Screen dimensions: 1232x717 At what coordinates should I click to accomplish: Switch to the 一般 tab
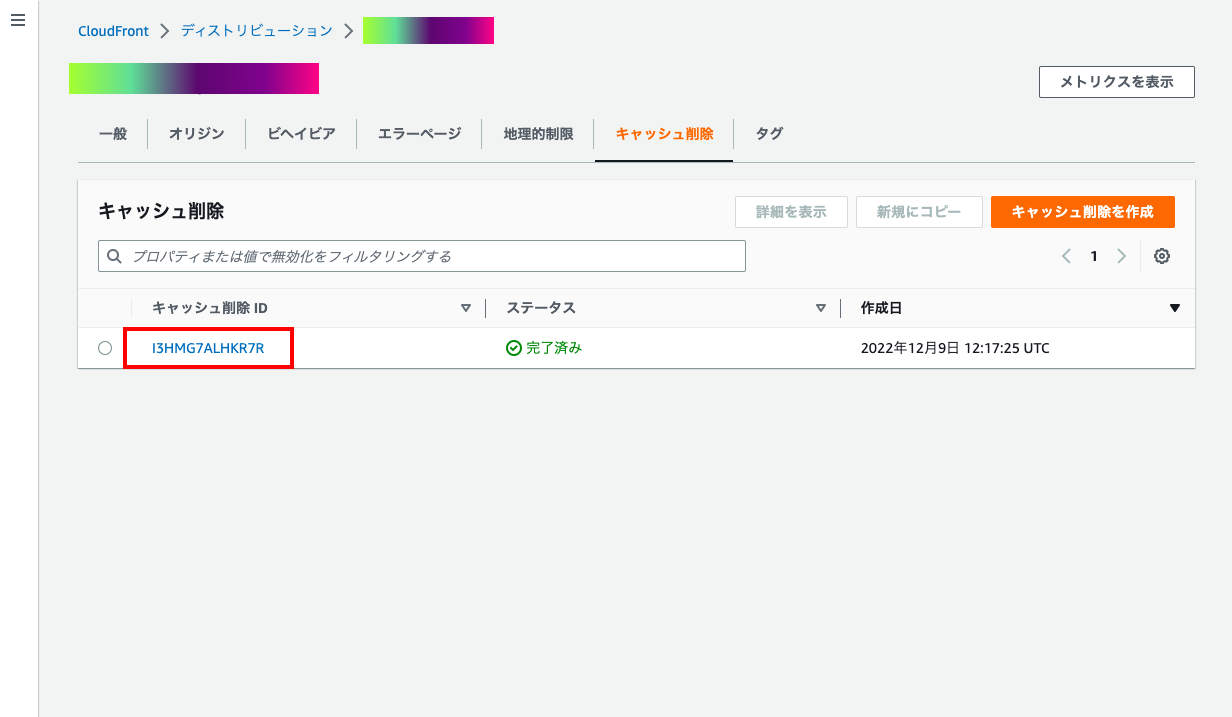113,134
